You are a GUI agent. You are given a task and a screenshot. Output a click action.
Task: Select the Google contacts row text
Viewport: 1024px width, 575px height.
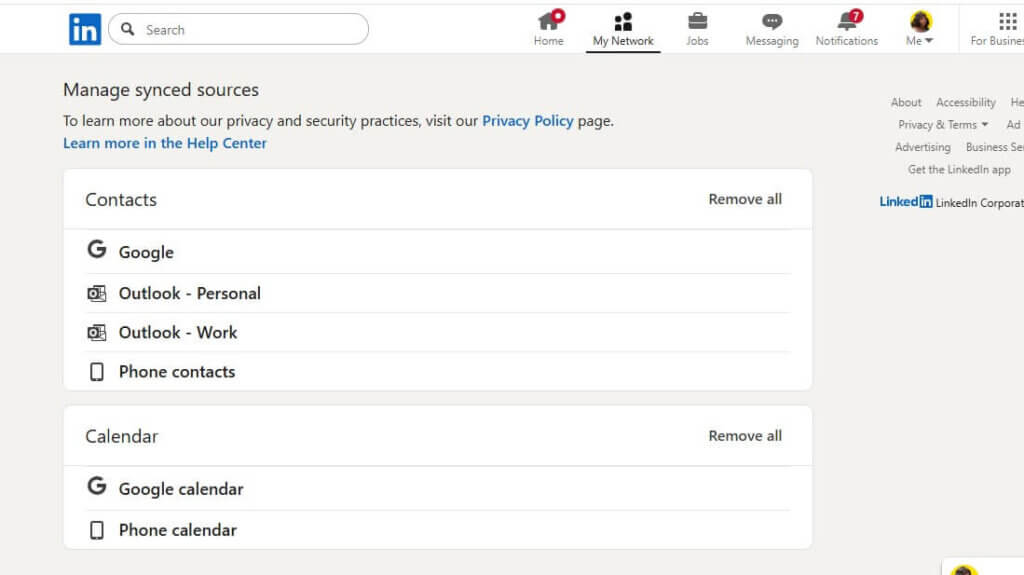pyautogui.click(x=146, y=252)
